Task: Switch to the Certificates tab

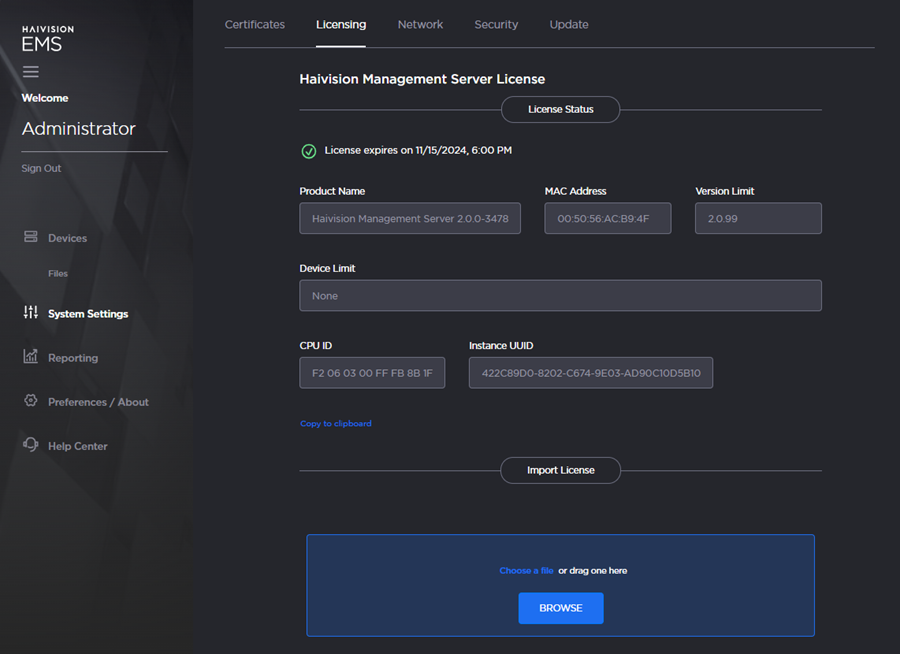Action: [x=254, y=24]
